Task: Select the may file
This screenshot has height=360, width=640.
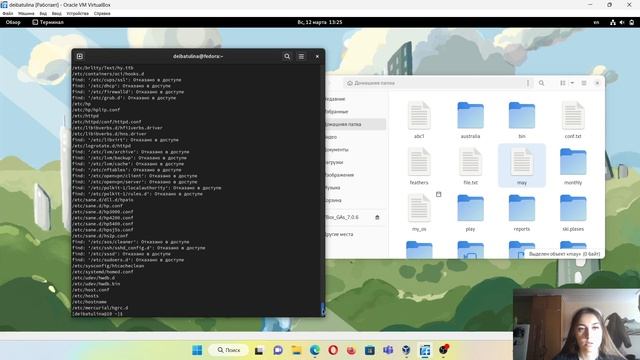Action: (522, 166)
